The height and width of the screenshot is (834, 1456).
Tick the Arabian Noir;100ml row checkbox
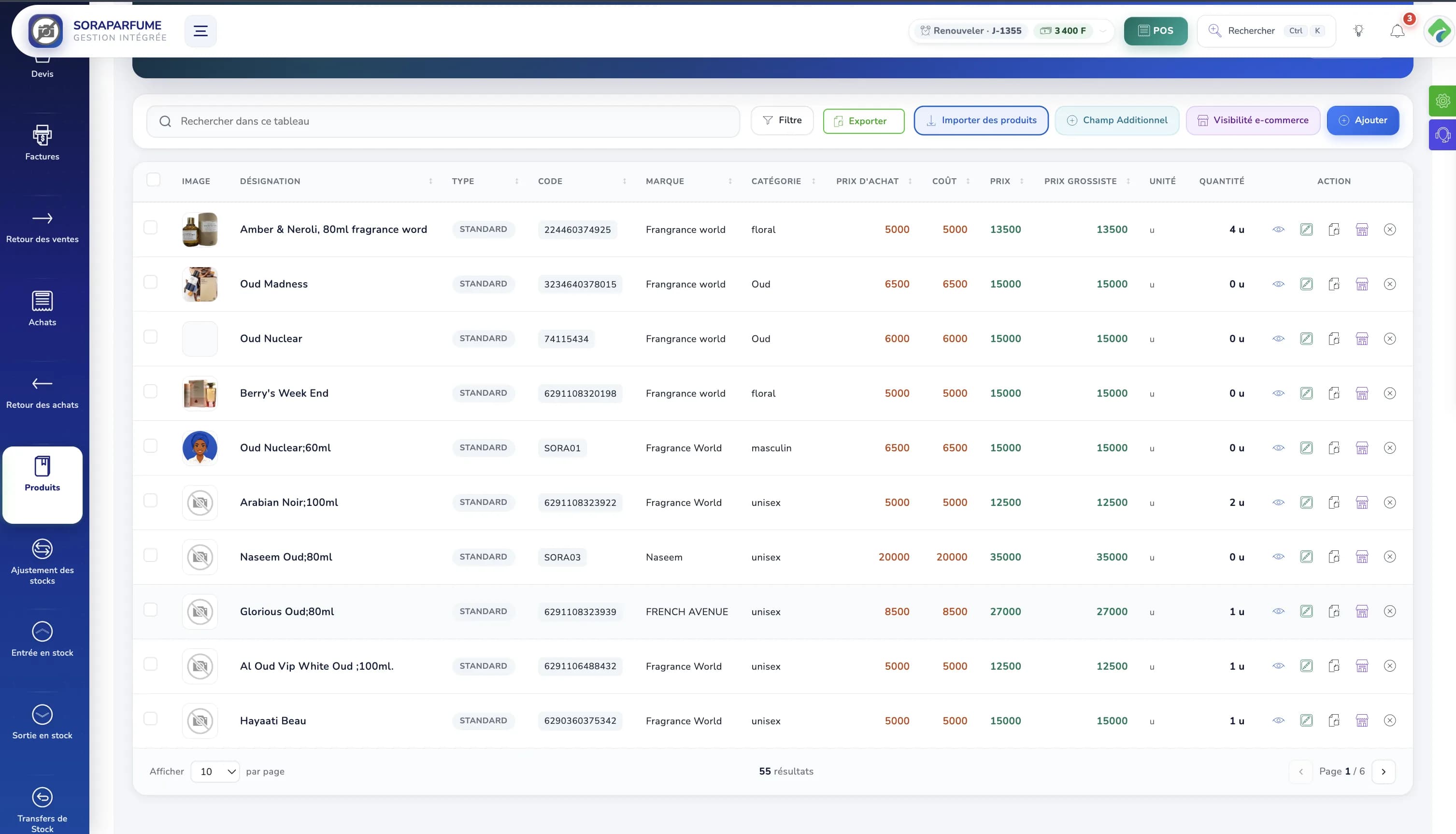point(151,501)
